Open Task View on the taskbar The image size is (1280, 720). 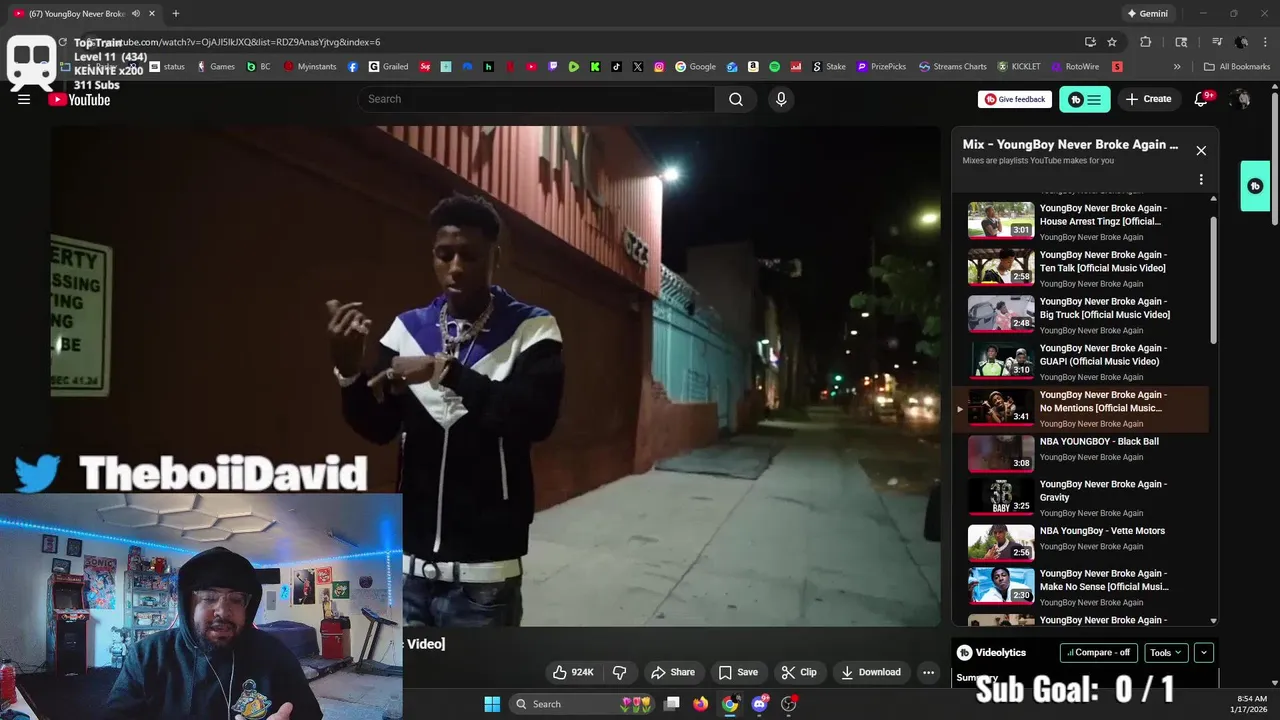(672, 704)
